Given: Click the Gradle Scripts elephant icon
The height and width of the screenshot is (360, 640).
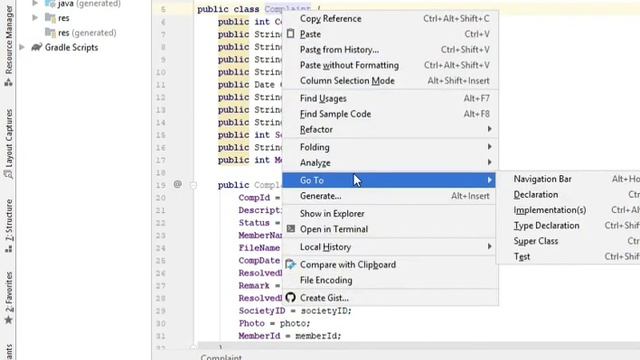Looking at the screenshot, I should (36, 47).
